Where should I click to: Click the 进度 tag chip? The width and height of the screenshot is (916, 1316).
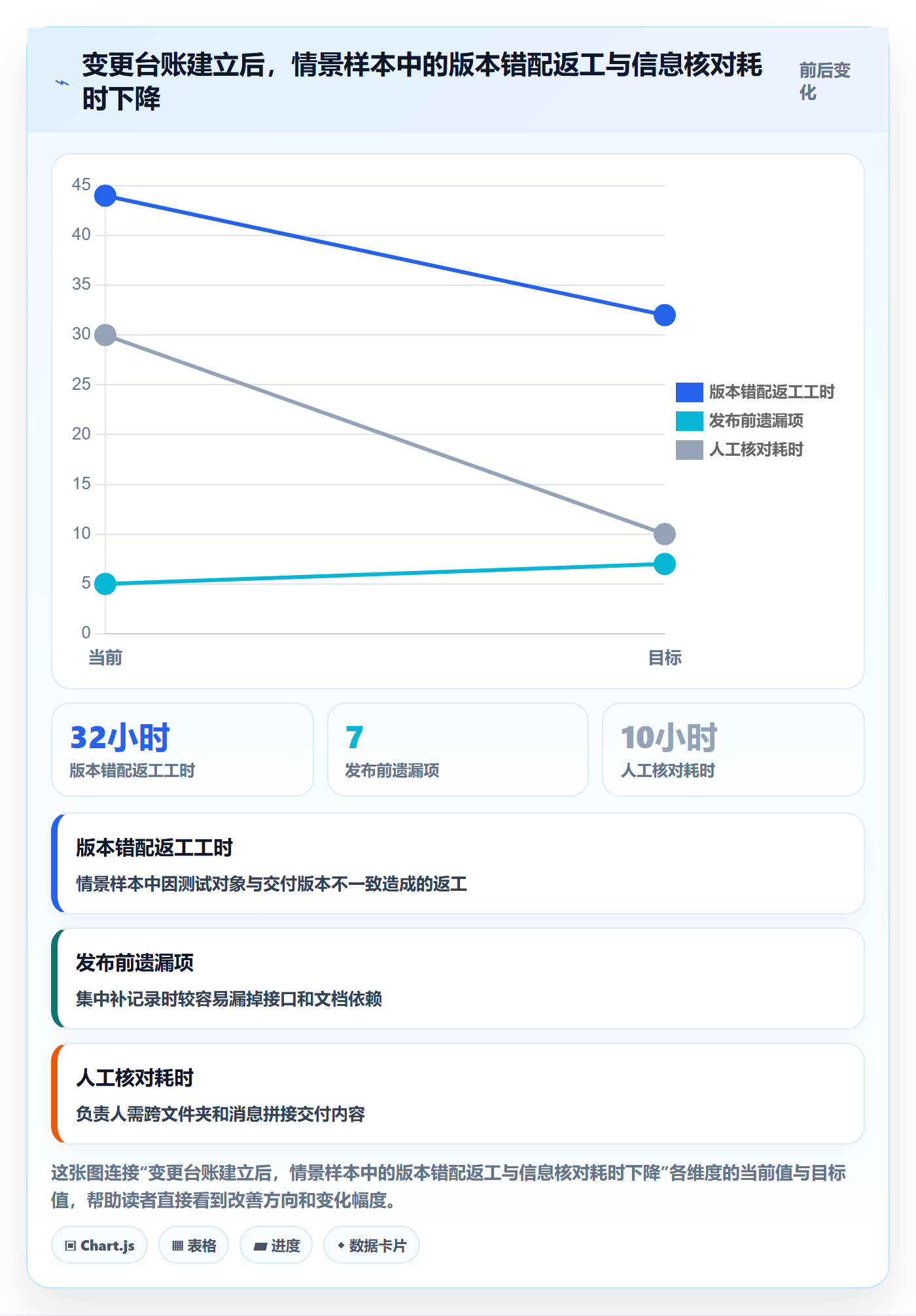(276, 1245)
